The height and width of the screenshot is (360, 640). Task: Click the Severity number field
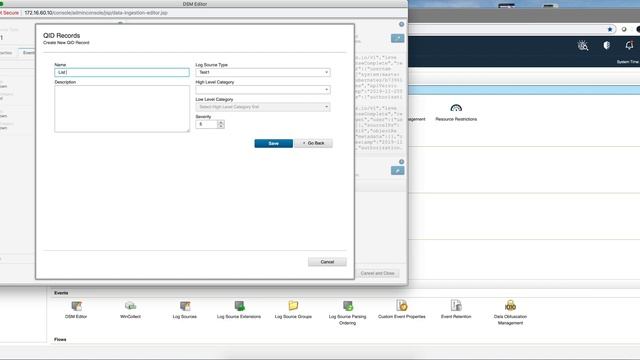(x=207, y=124)
